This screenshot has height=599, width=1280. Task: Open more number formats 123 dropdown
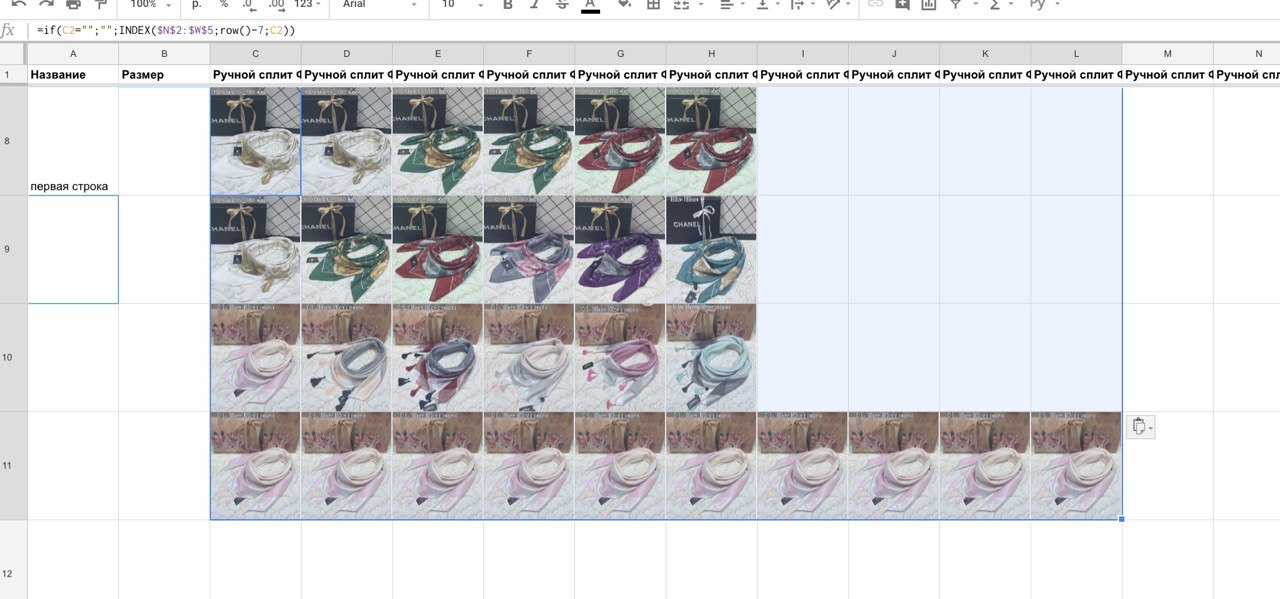(x=309, y=5)
